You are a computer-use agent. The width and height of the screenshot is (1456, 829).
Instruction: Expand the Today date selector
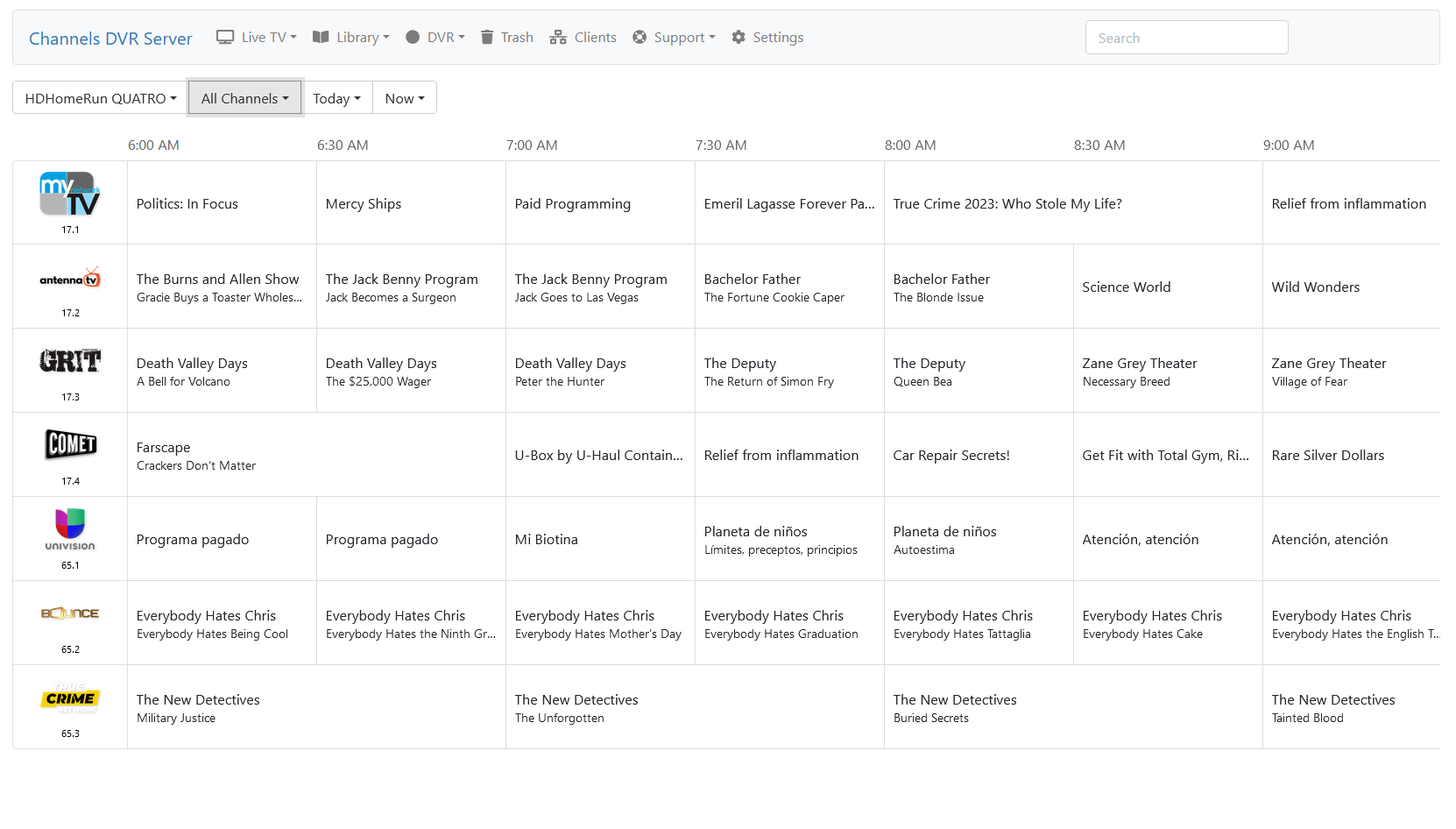click(336, 98)
